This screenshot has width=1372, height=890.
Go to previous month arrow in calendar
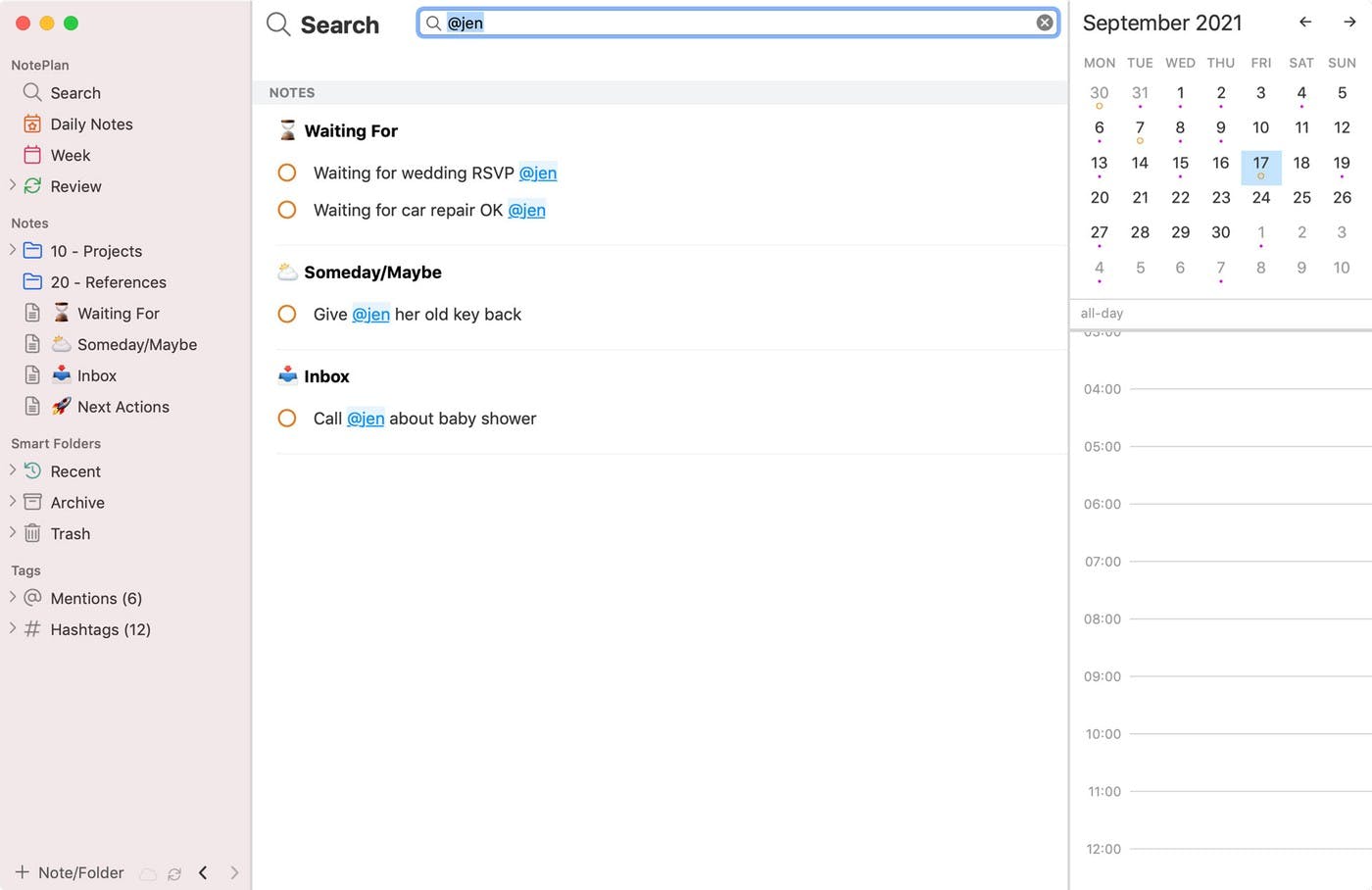(1304, 22)
